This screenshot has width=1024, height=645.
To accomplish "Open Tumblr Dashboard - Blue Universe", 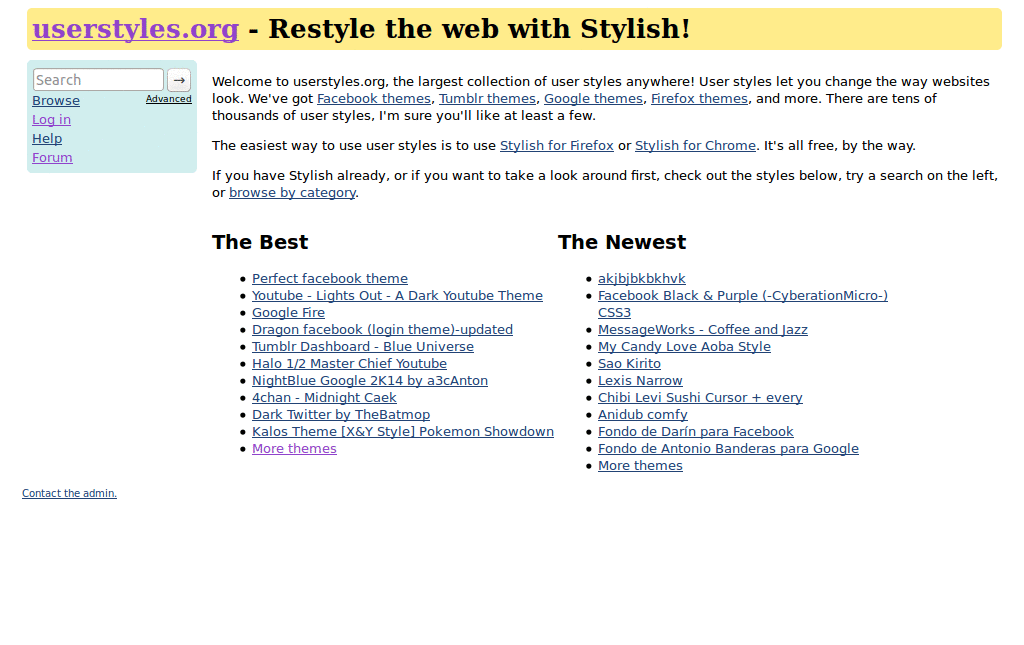I will pos(362,347).
